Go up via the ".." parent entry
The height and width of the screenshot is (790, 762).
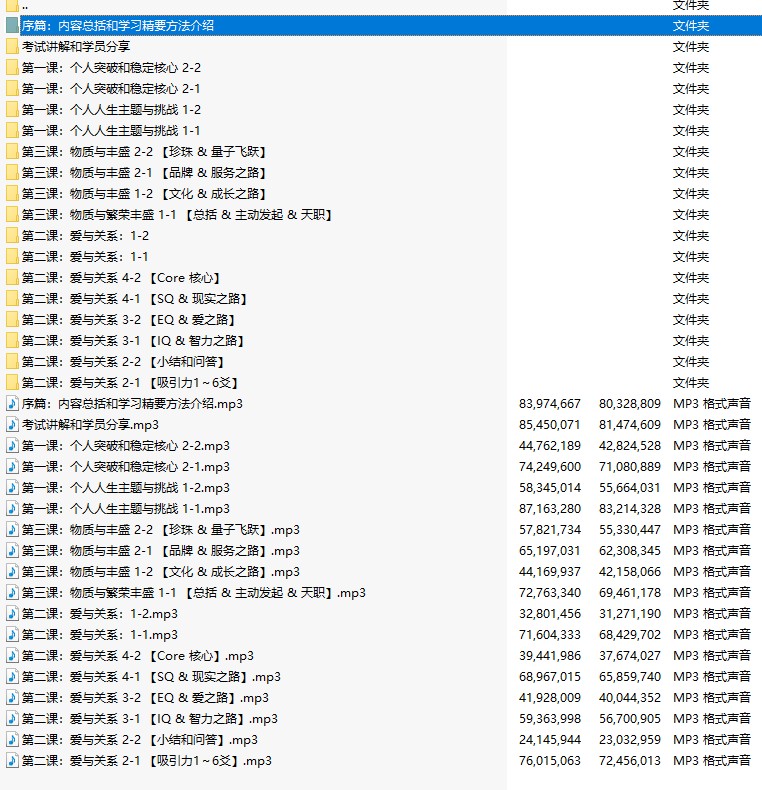pos(25,6)
